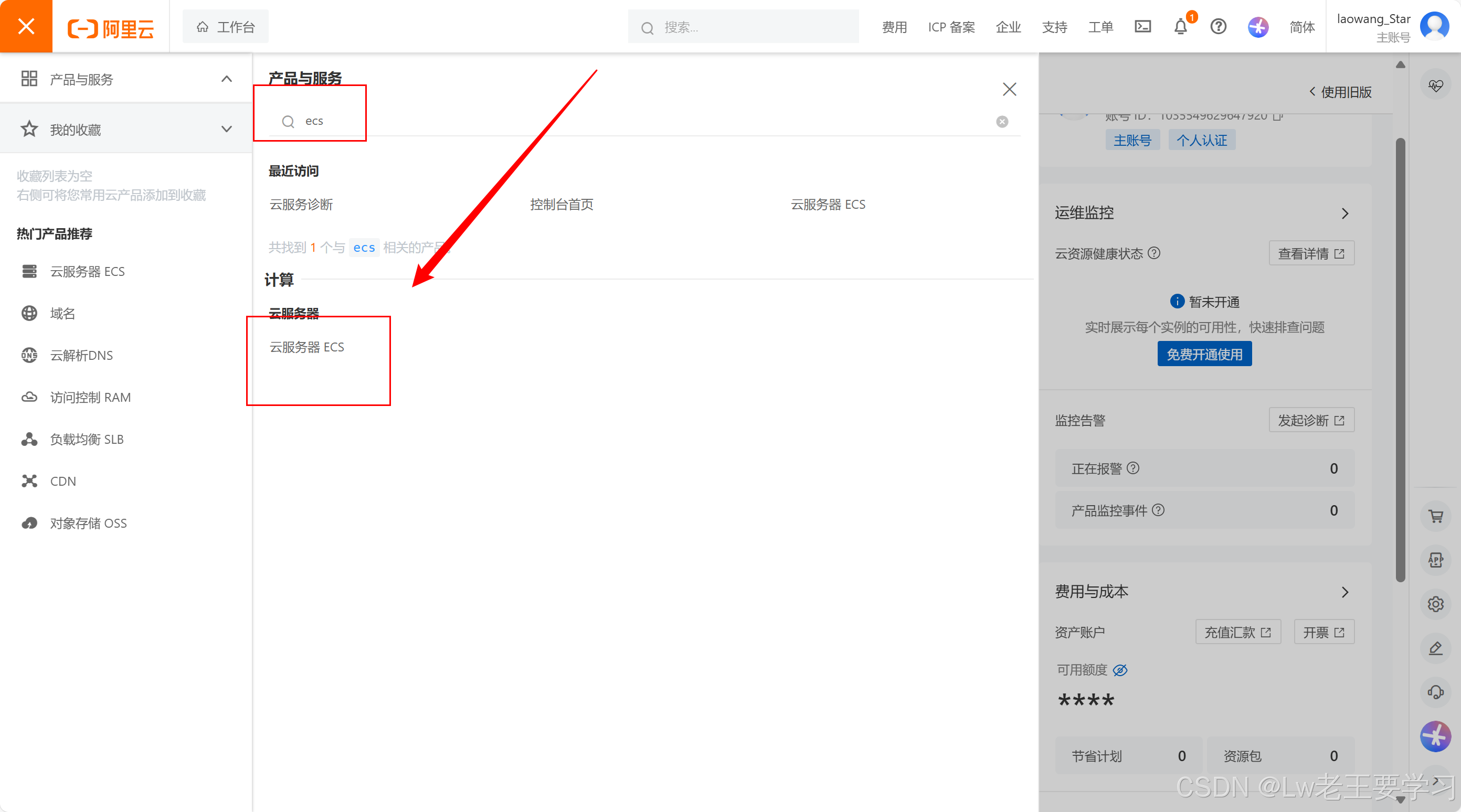
Task: Click the top search box
Action: pyautogui.click(x=743, y=27)
